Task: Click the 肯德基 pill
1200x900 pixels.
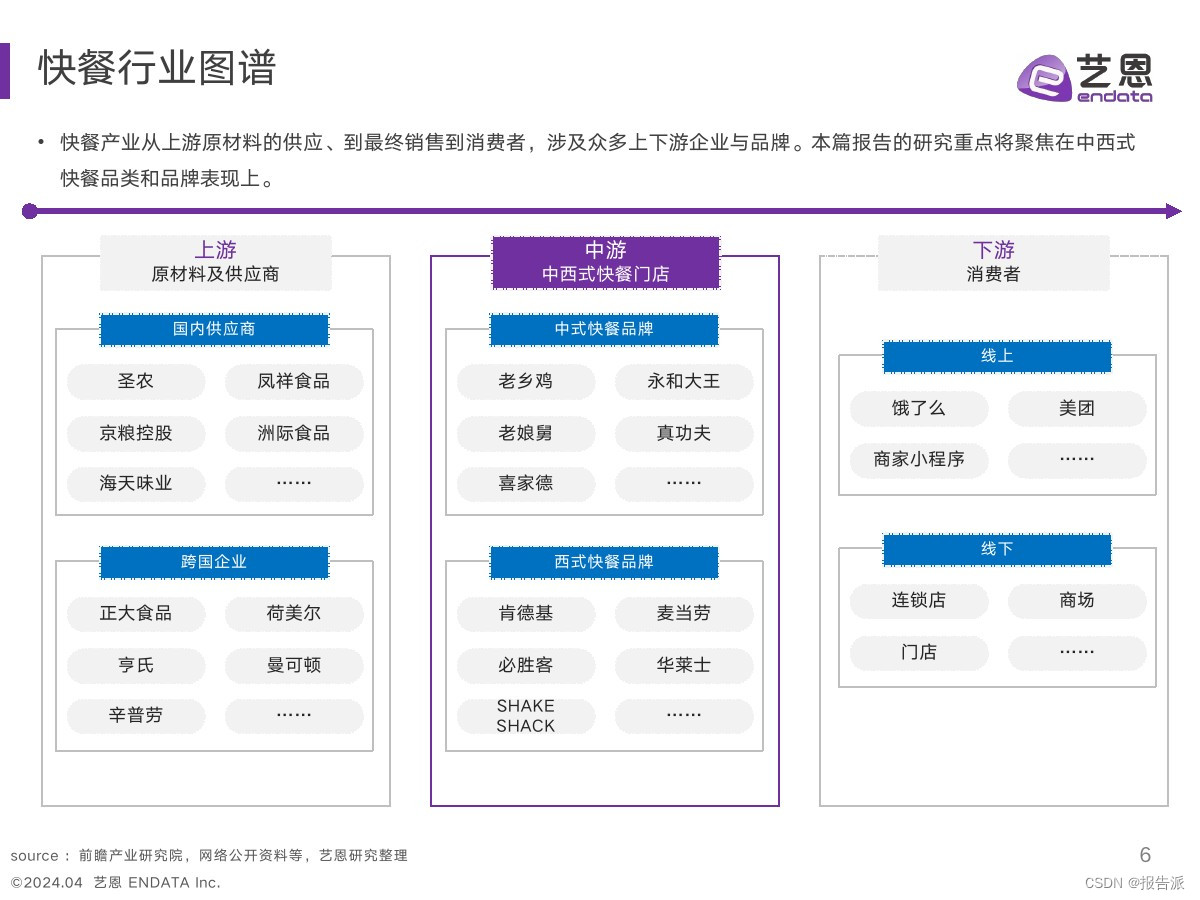Action: [x=526, y=614]
